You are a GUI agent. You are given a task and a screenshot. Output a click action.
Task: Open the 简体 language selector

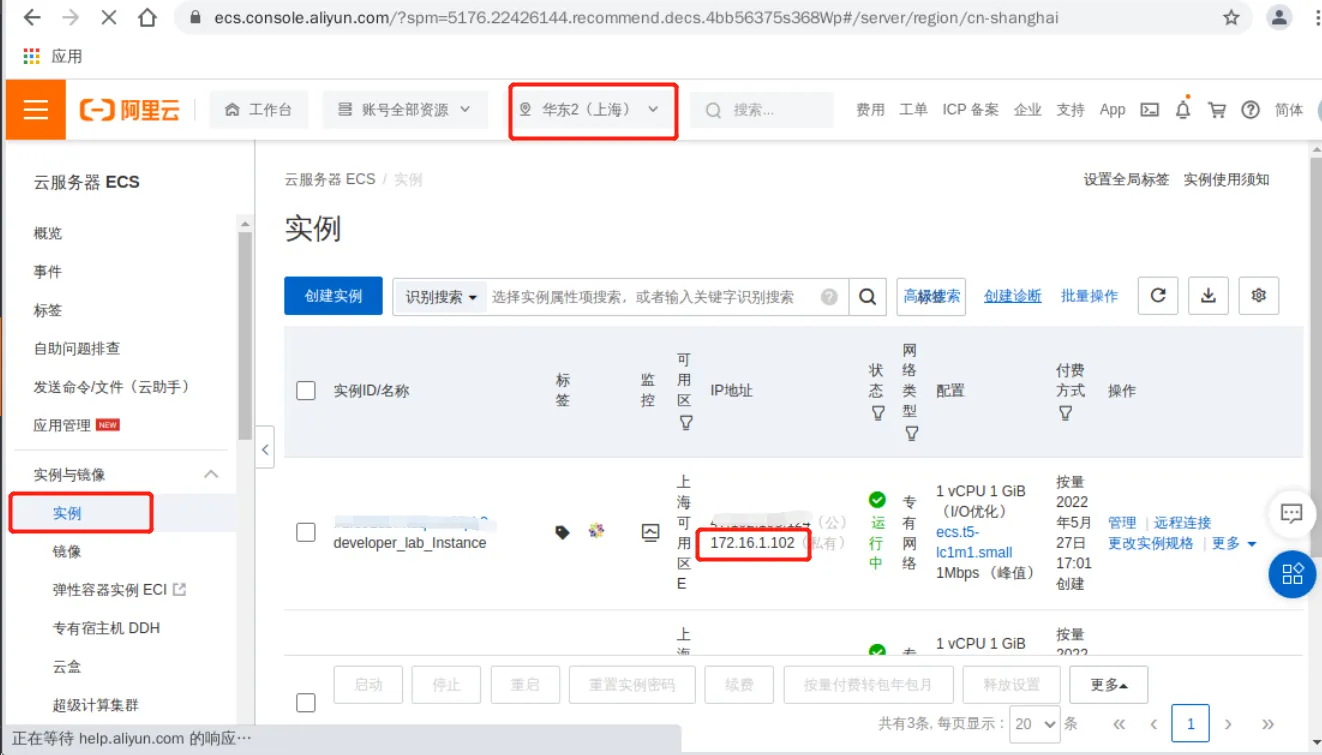click(1289, 110)
